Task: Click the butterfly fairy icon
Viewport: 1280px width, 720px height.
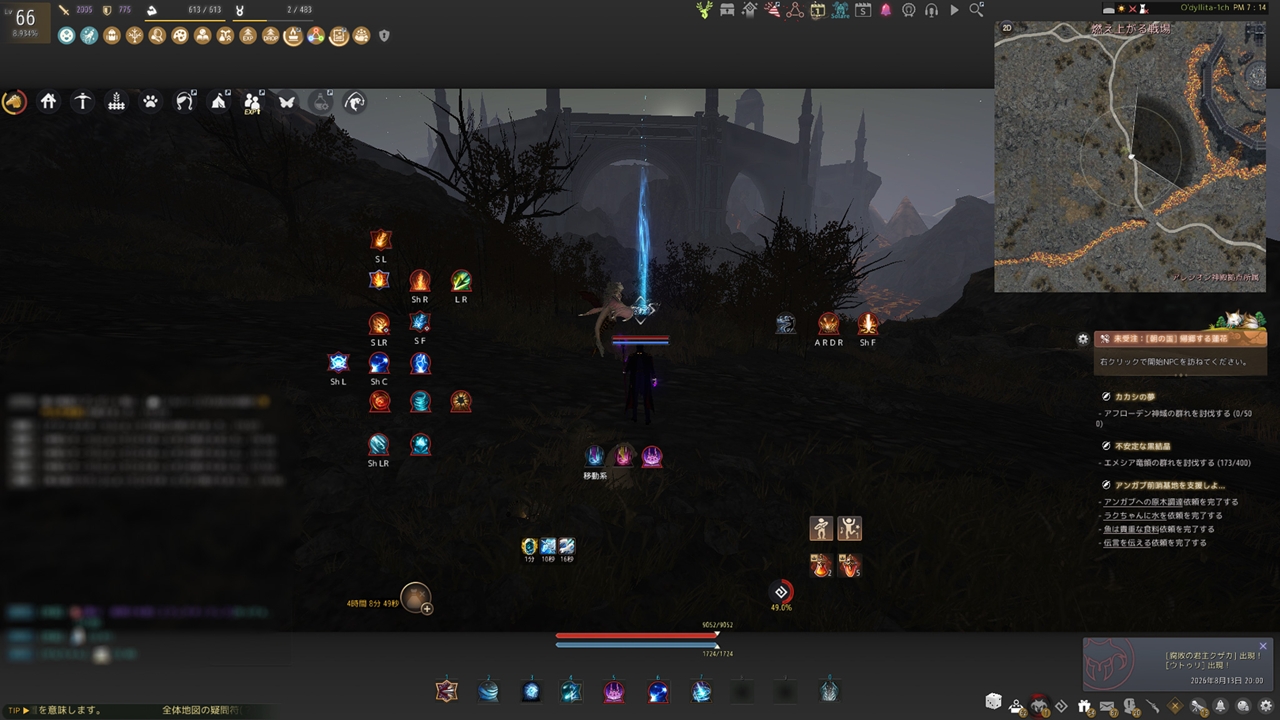Action: pos(286,101)
